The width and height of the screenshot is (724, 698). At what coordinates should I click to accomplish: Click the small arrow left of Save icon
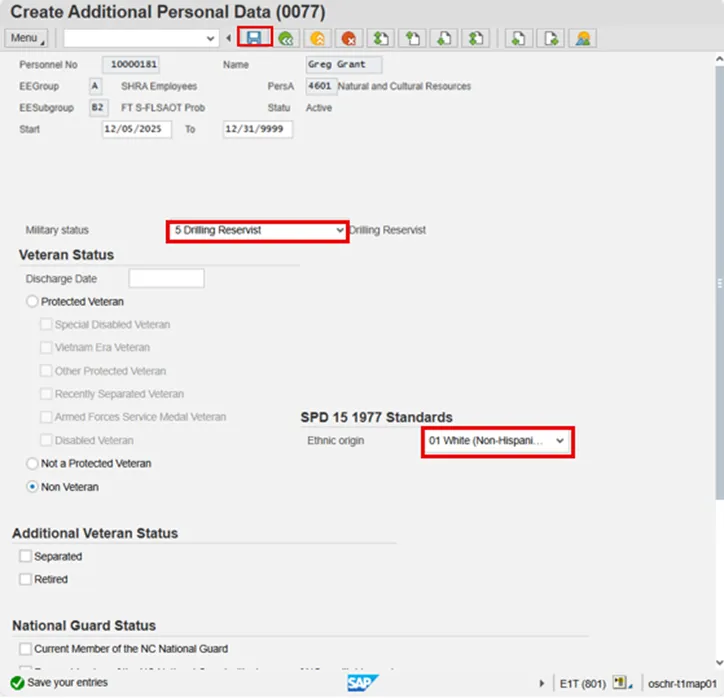pos(229,38)
